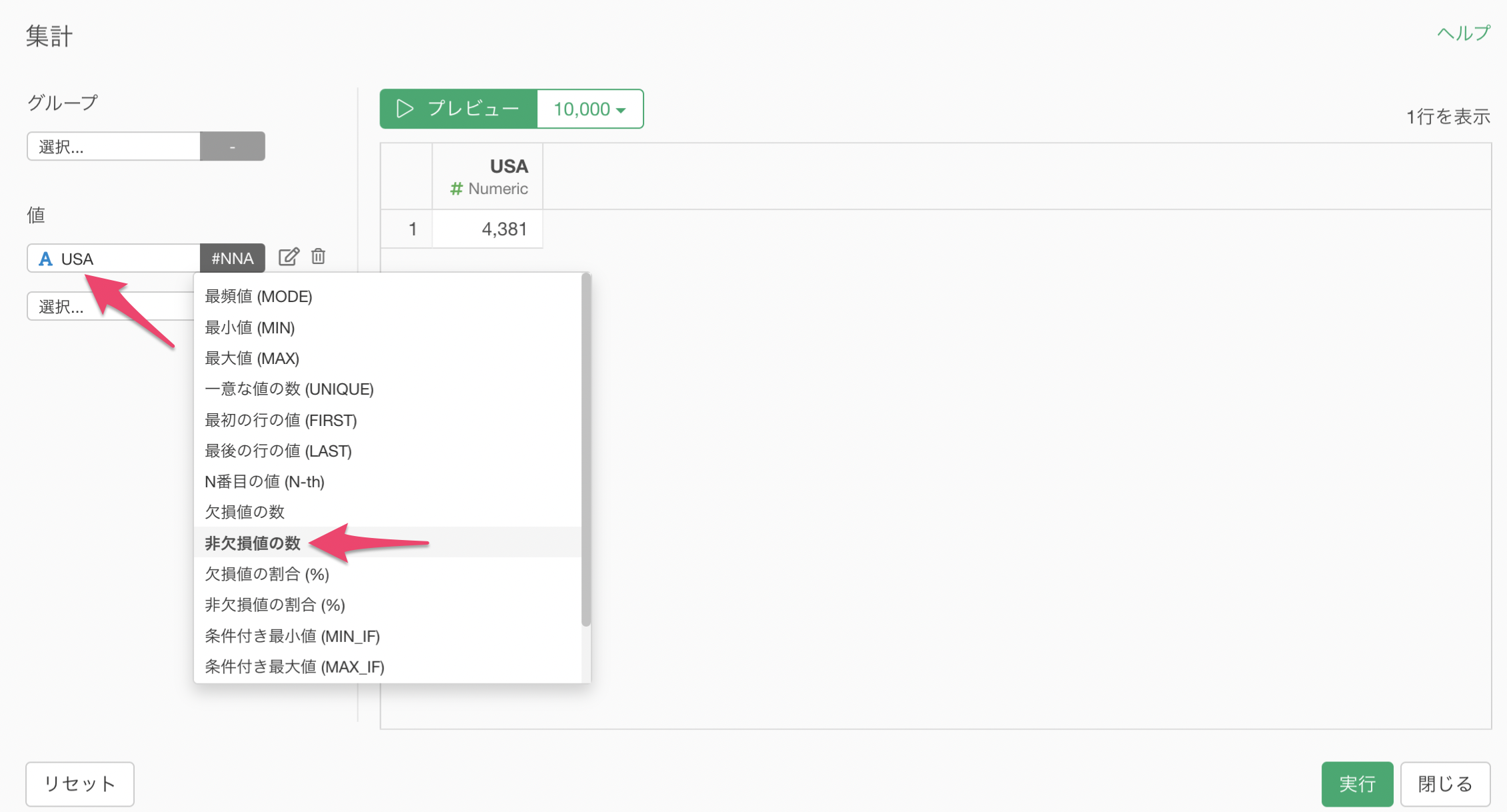This screenshot has width=1507, height=812.
Task: Pick 一意な値の数 (UNIQUE) option
Action: coord(289,389)
